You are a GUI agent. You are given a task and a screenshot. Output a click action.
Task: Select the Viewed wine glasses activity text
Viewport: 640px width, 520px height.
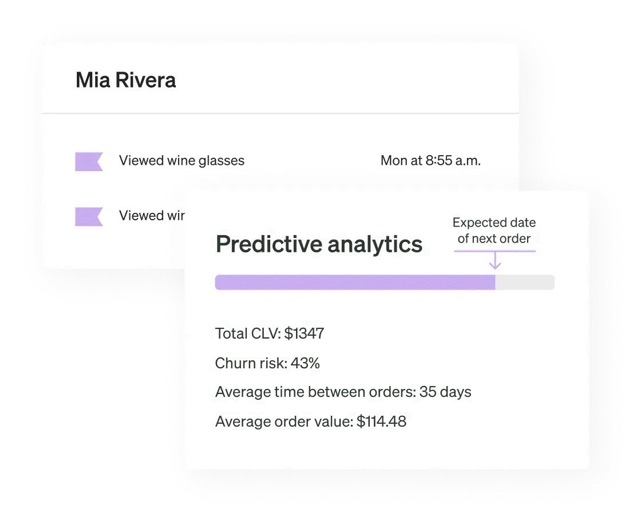pos(181,160)
